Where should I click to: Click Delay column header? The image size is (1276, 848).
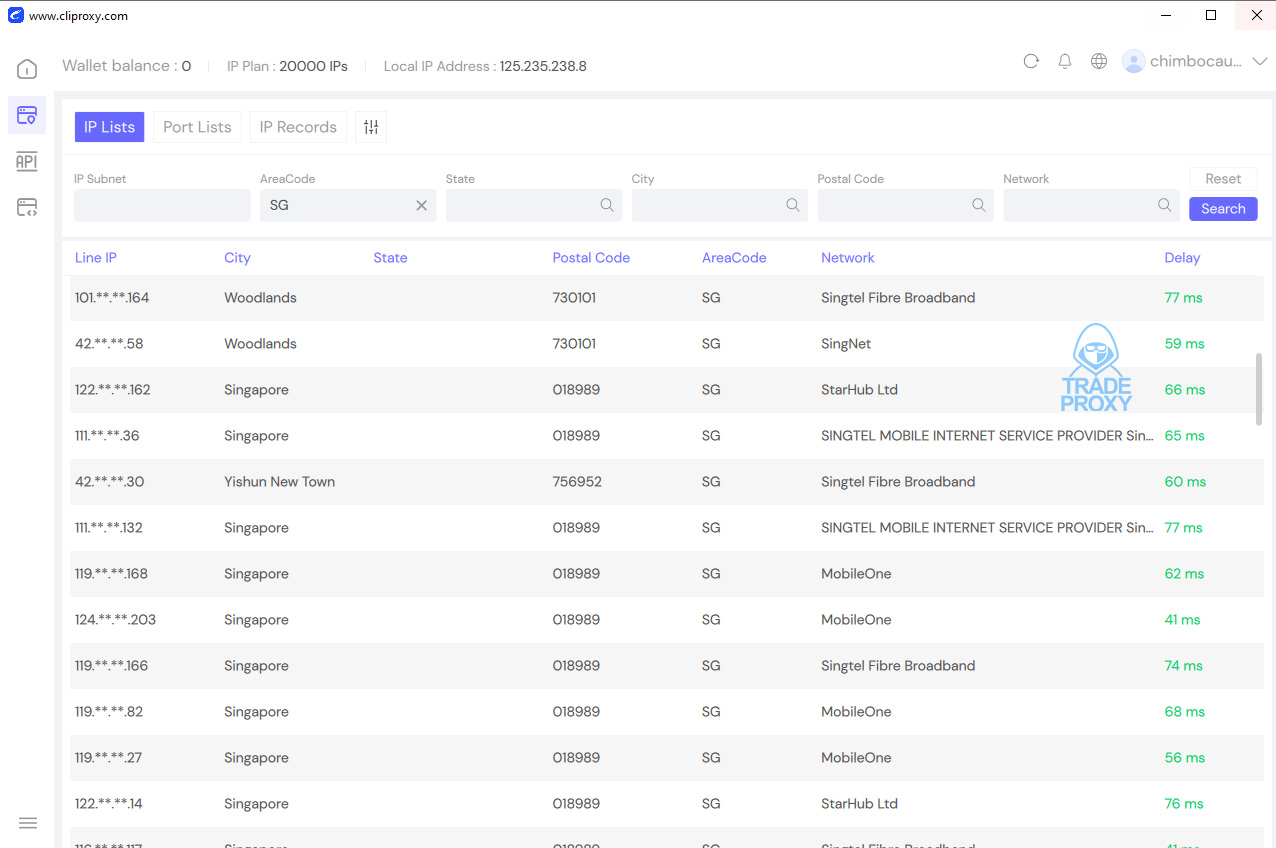1182,258
